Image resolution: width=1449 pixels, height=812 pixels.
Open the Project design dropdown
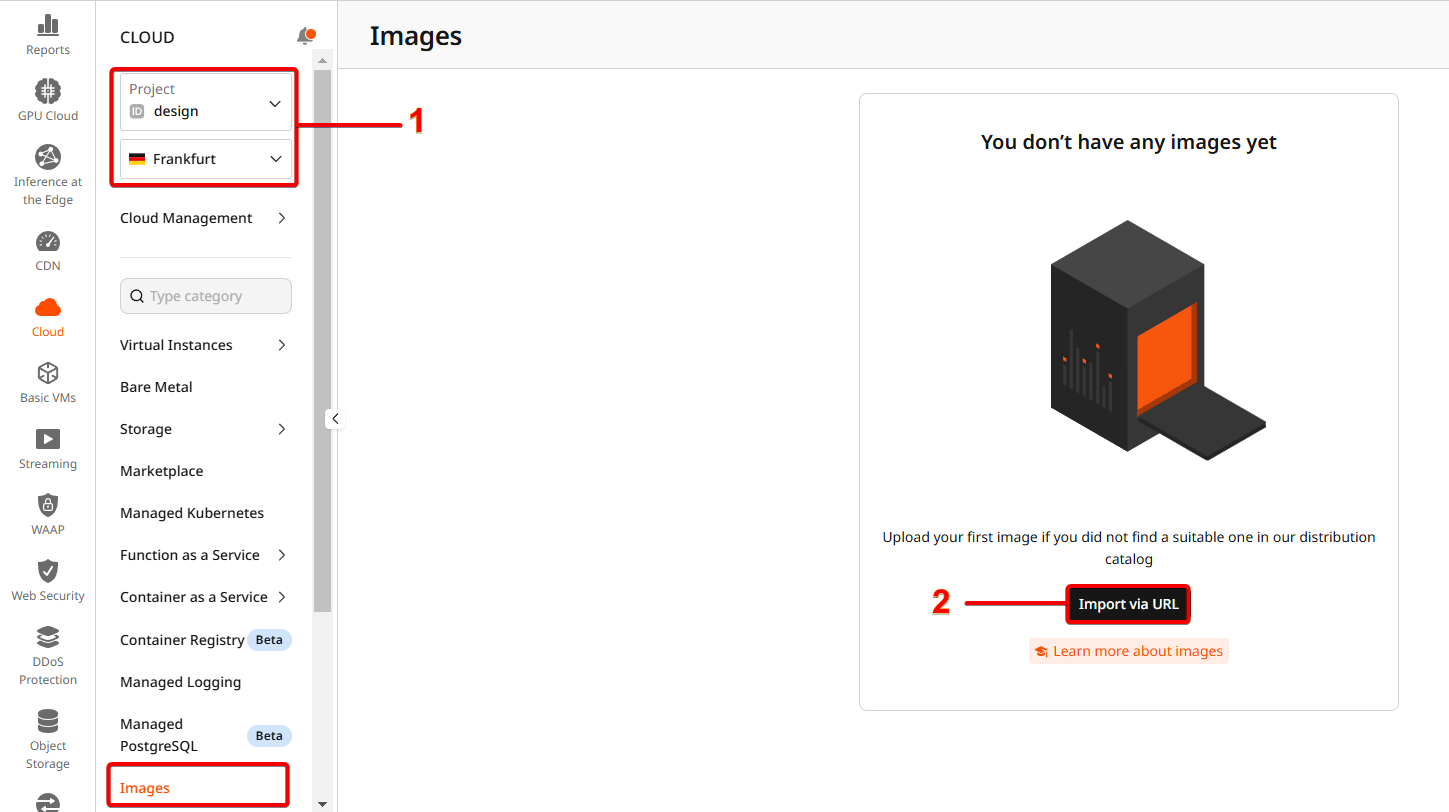click(205, 100)
